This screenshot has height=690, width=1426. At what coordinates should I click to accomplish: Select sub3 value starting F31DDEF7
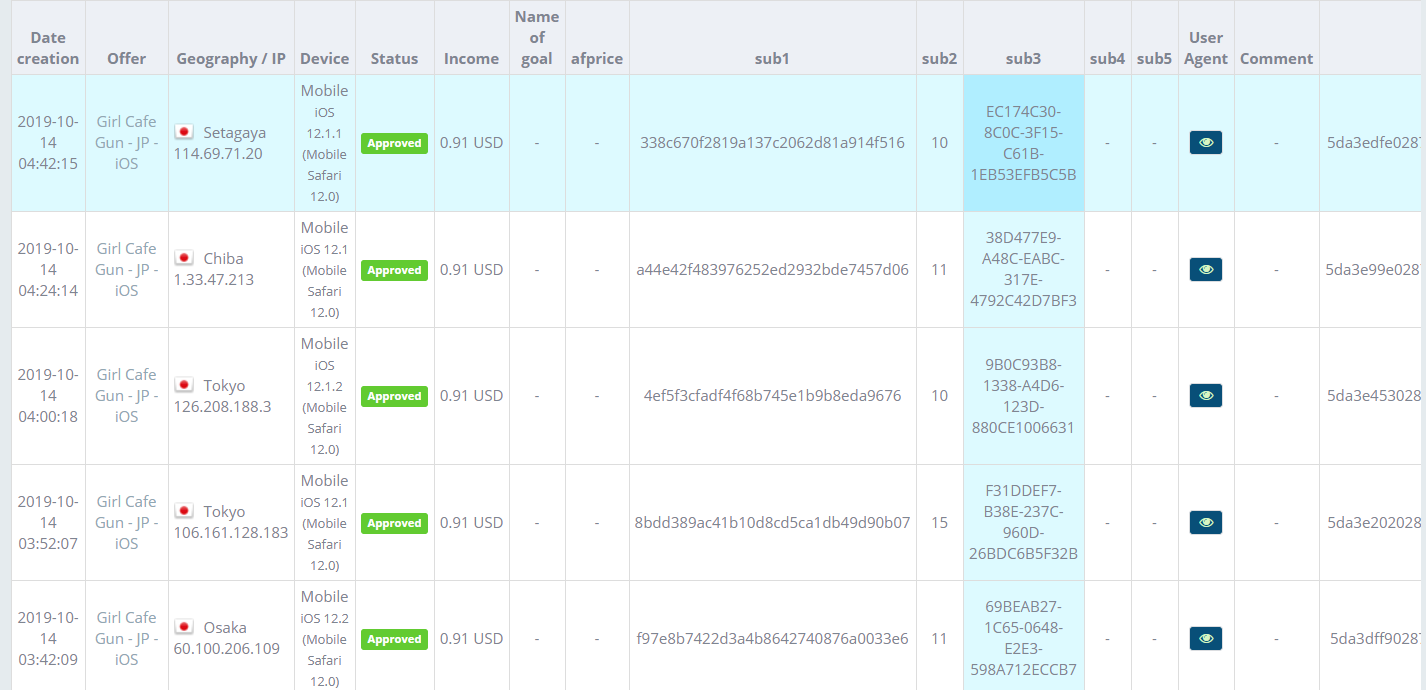click(x=1023, y=523)
